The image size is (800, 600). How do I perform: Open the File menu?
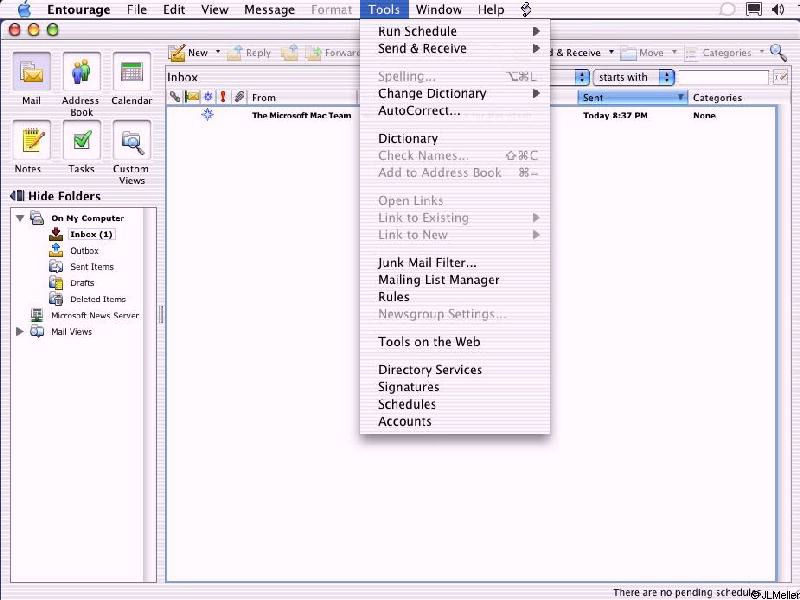pyautogui.click(x=137, y=10)
